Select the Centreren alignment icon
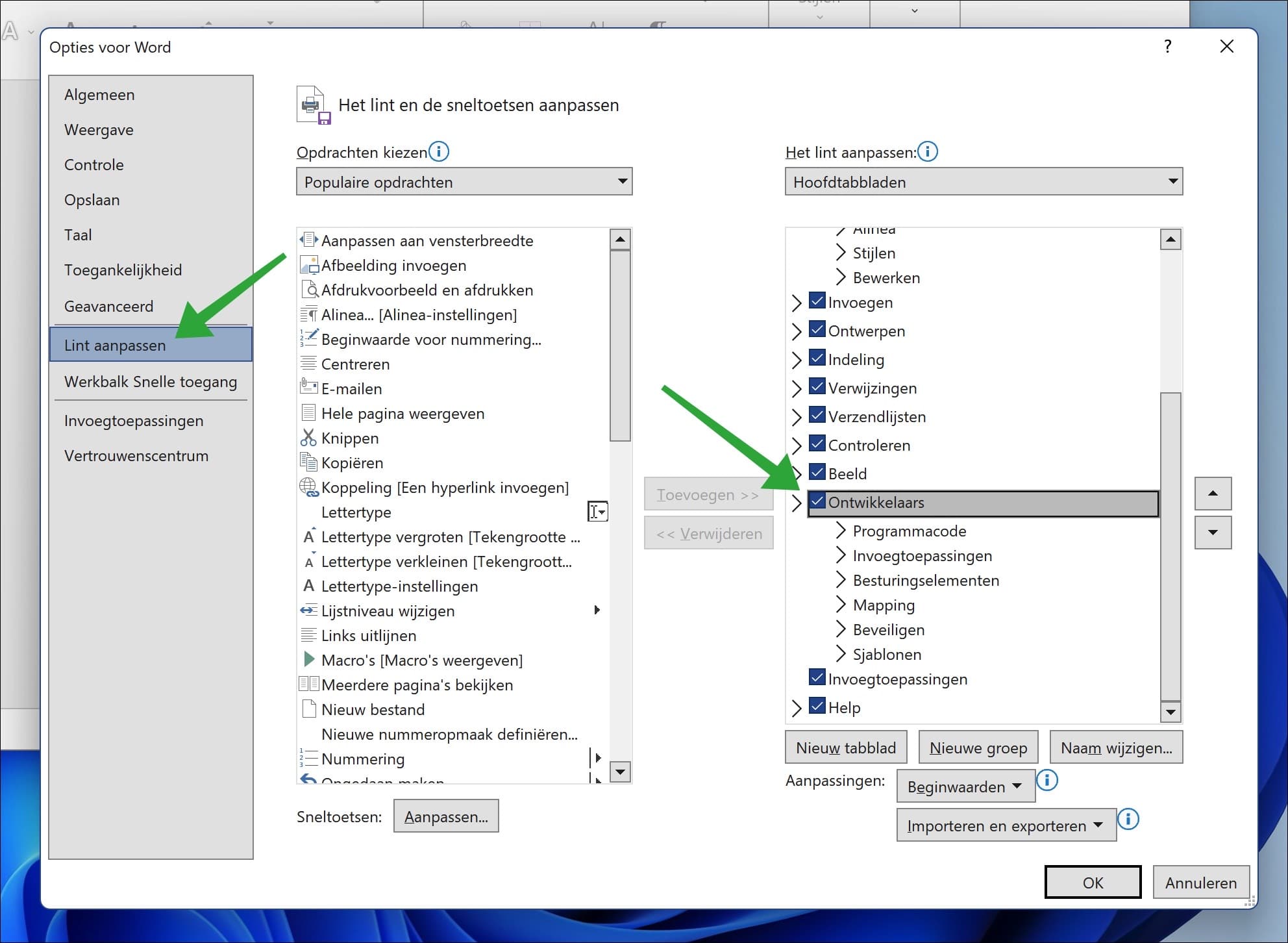Image resolution: width=1288 pixels, height=943 pixels. tap(308, 364)
